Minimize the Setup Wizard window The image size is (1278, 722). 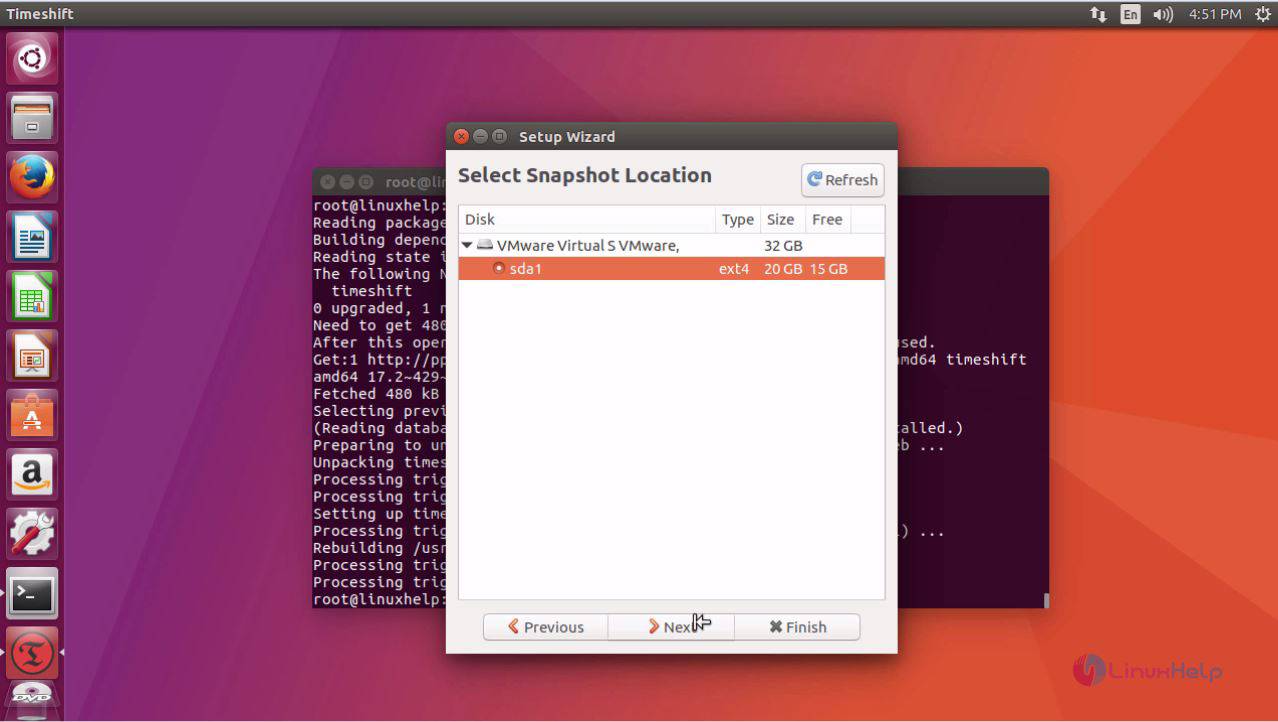tap(480, 137)
